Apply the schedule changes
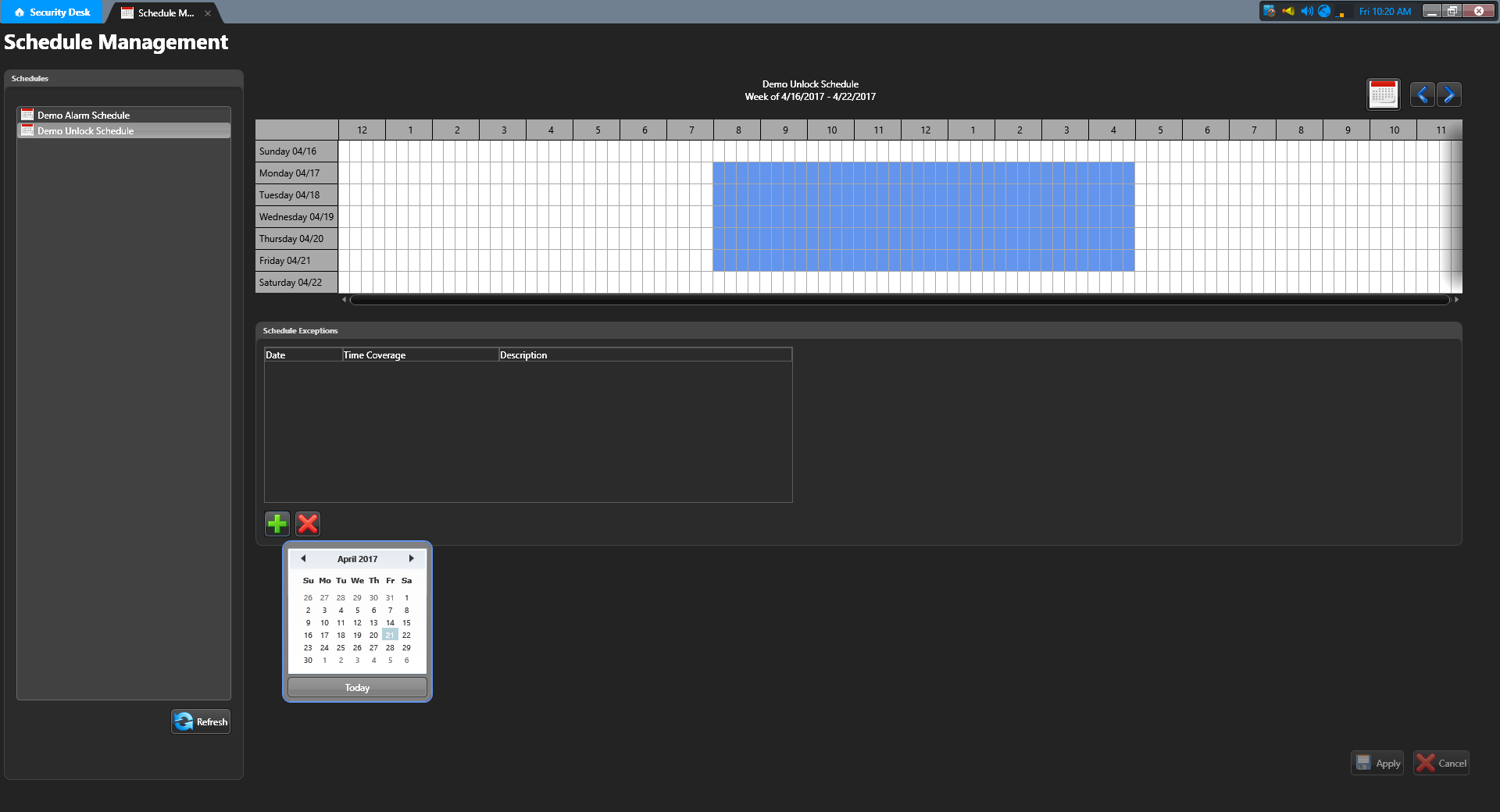 tap(1377, 763)
